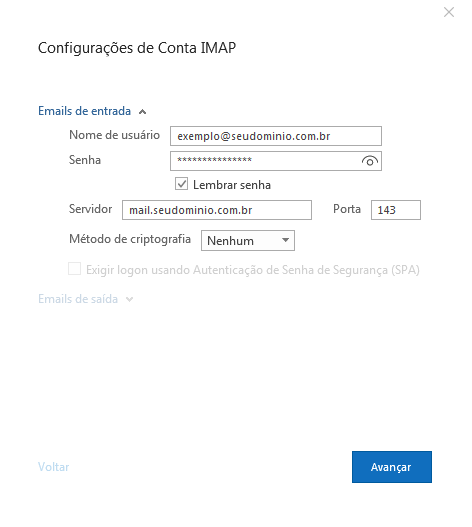Select the Servidor field with mail.seudominio.com.br

click(217, 210)
